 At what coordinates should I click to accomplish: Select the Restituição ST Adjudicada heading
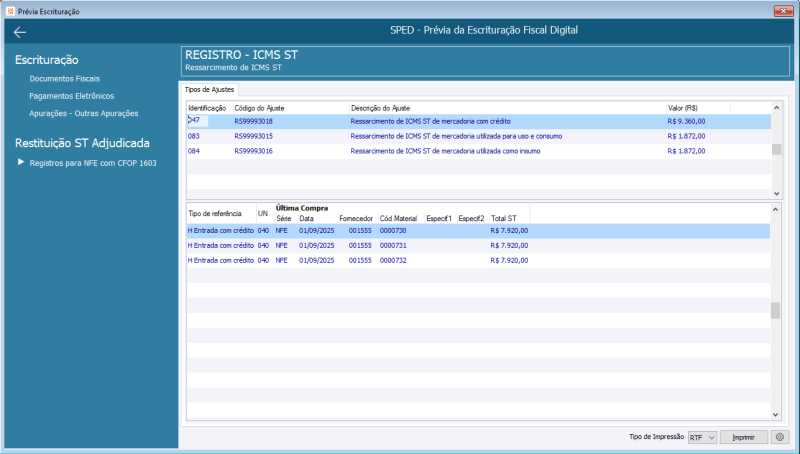tap(82, 143)
